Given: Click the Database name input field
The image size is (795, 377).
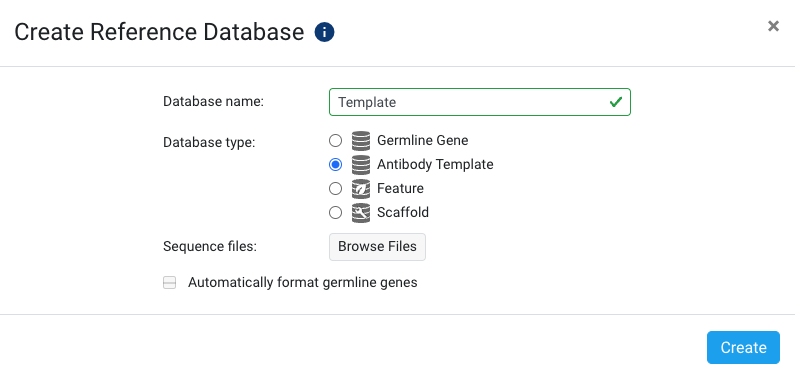Looking at the screenshot, I should tap(480, 102).
